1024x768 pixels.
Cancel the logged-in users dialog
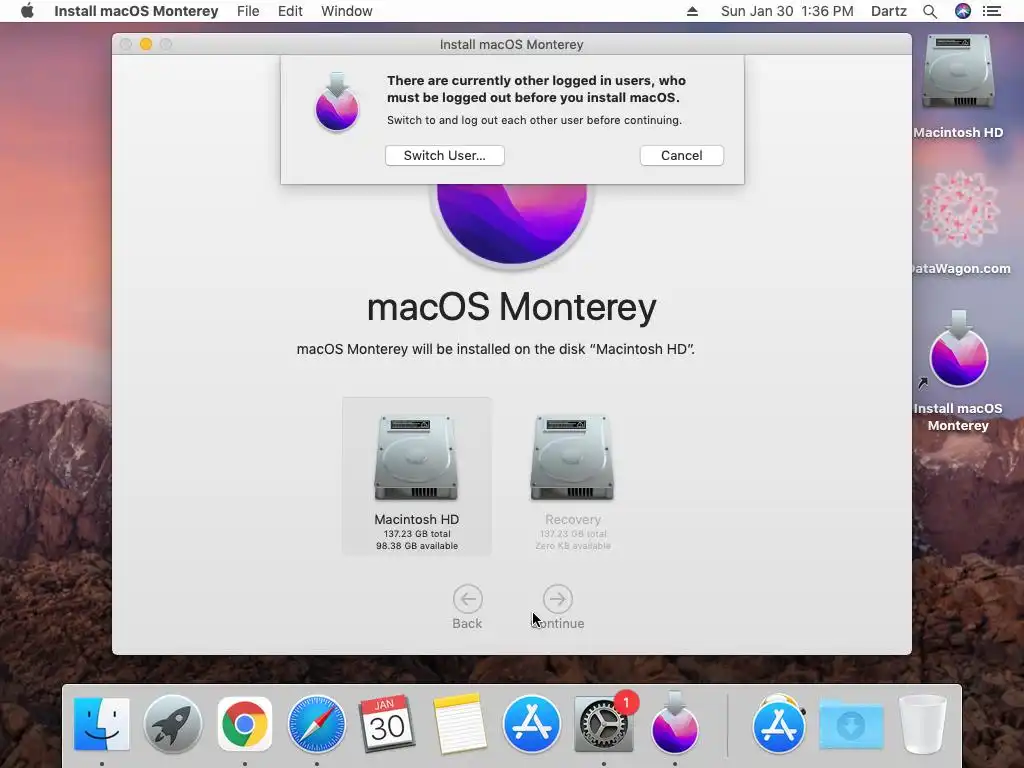click(681, 155)
